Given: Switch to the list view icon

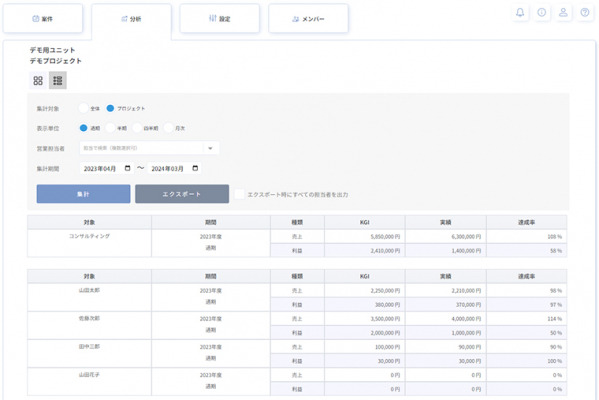Looking at the screenshot, I should click(58, 81).
